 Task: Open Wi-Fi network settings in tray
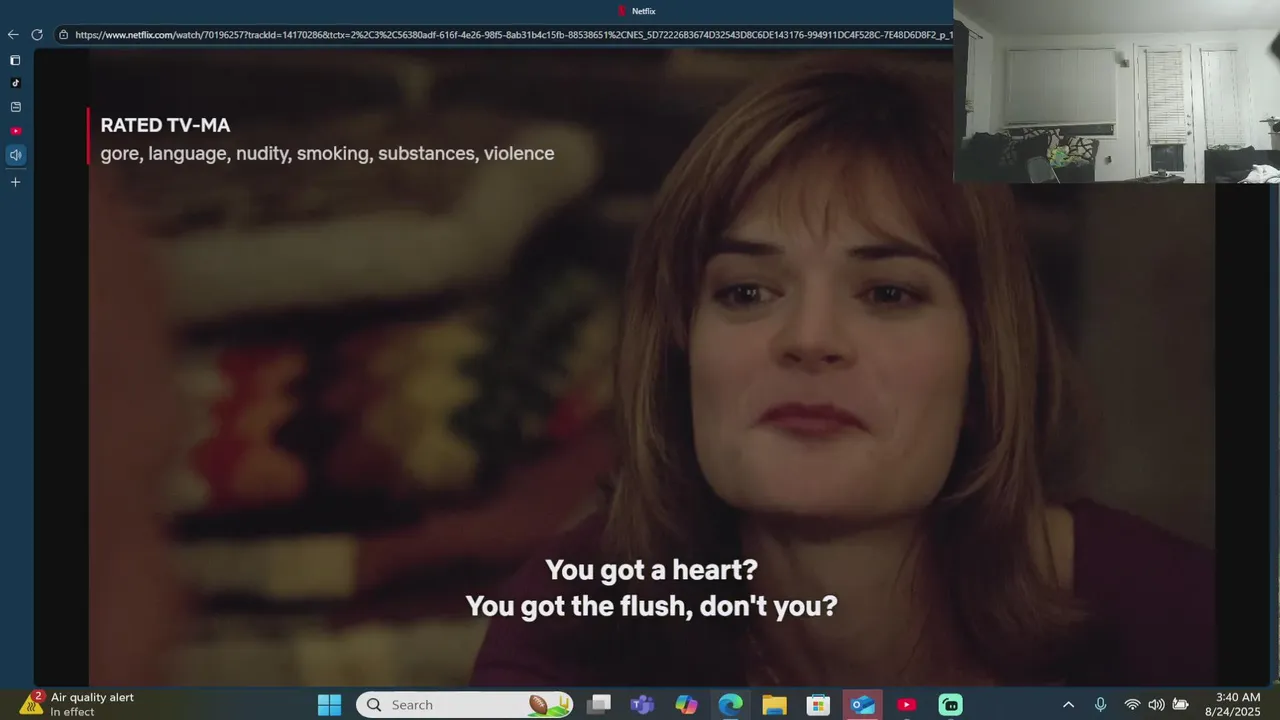(1132, 705)
